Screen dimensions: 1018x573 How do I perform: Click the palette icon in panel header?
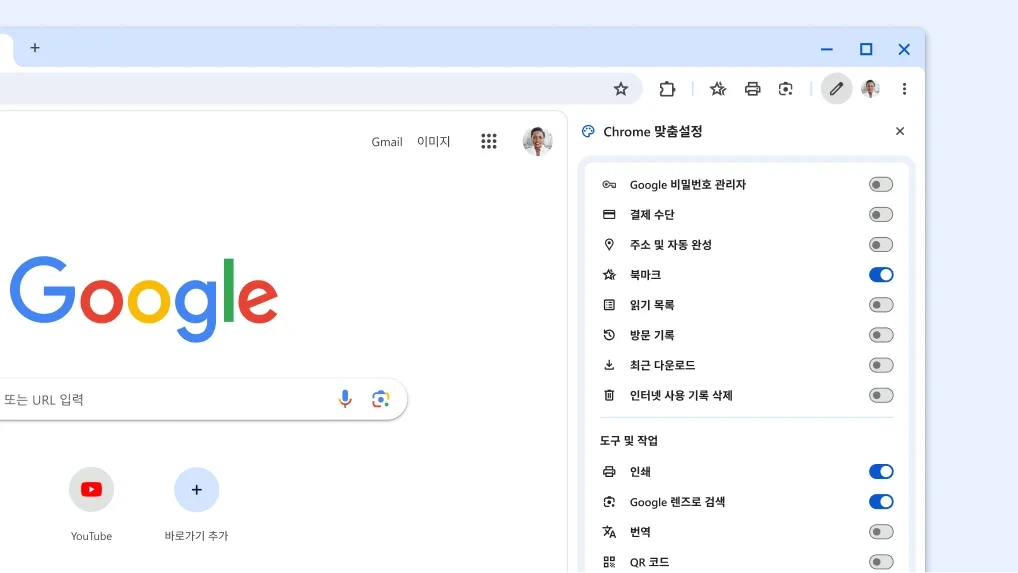[x=588, y=132]
